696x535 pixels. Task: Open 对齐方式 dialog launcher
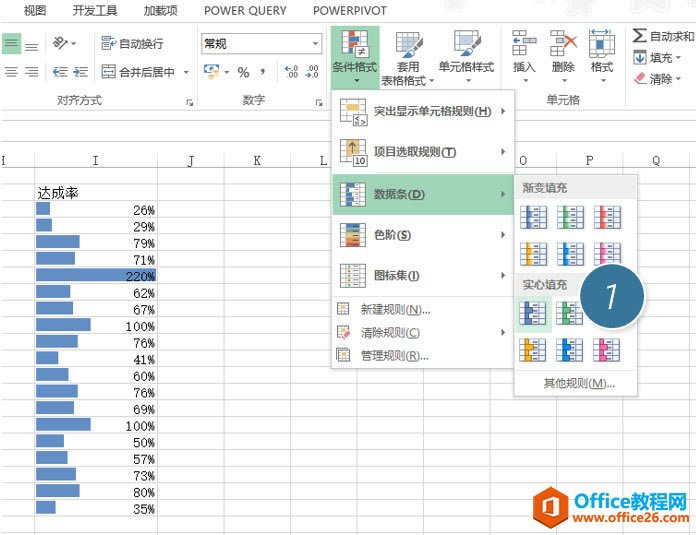[x=190, y=103]
